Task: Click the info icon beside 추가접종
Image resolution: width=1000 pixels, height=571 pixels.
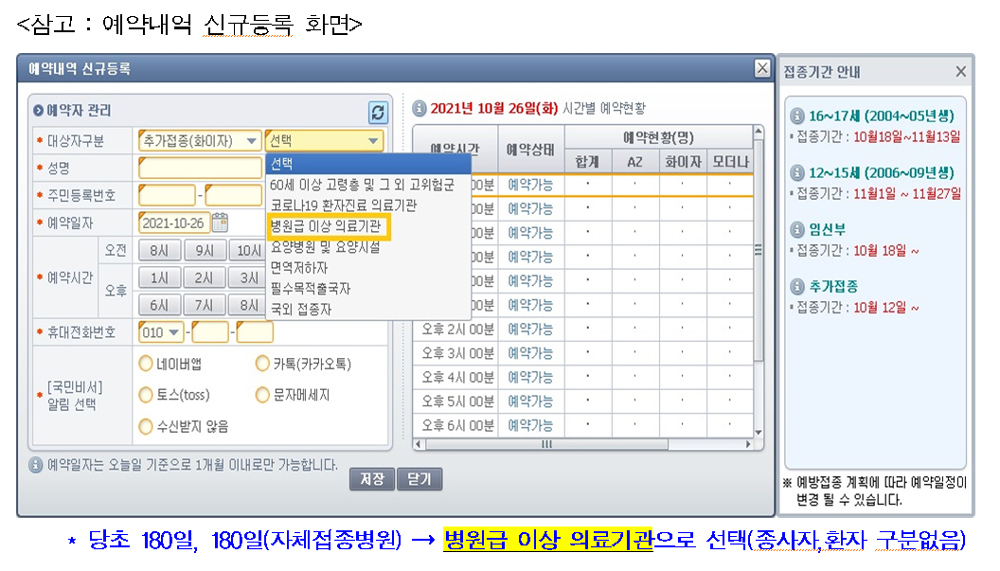Action: (x=797, y=286)
